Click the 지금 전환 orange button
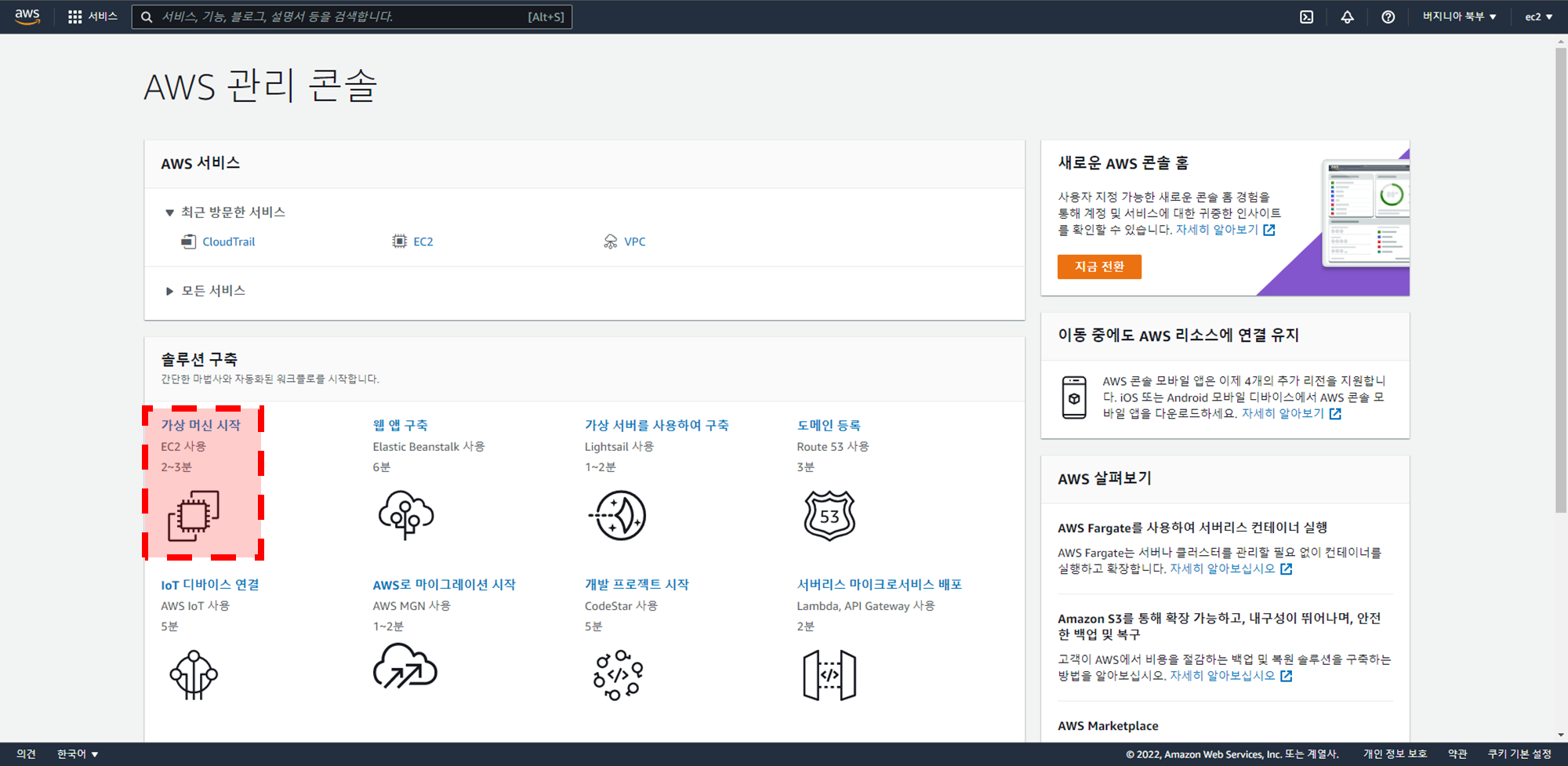This screenshot has width=1568, height=766. (x=1099, y=267)
